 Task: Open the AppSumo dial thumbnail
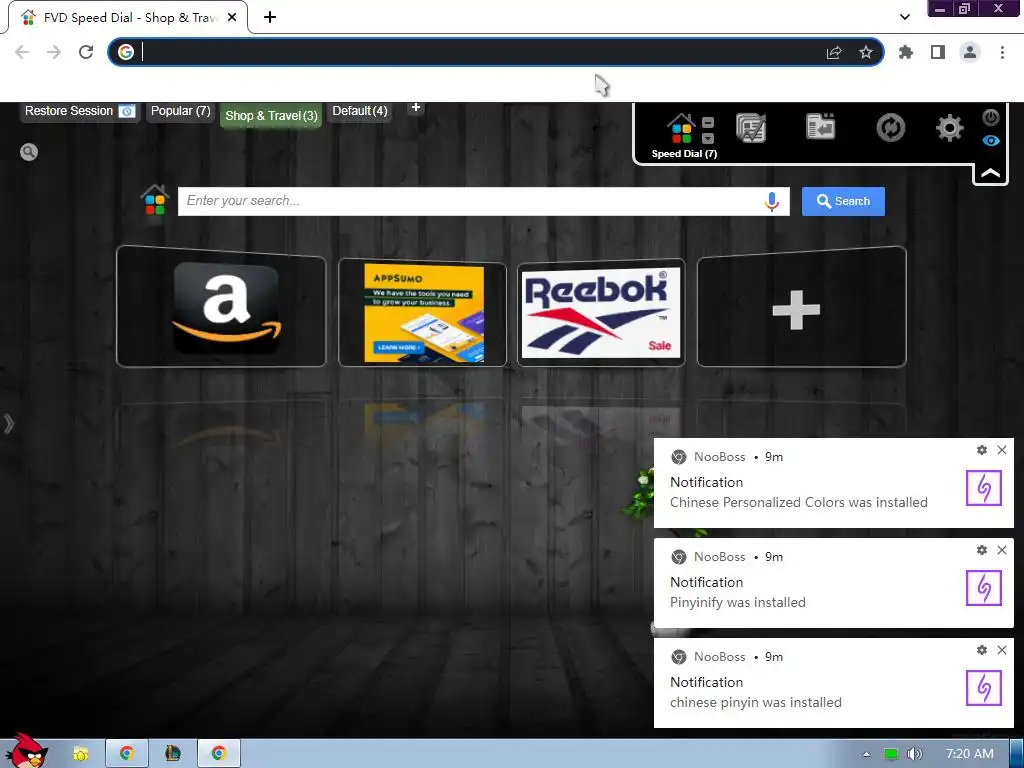click(423, 312)
